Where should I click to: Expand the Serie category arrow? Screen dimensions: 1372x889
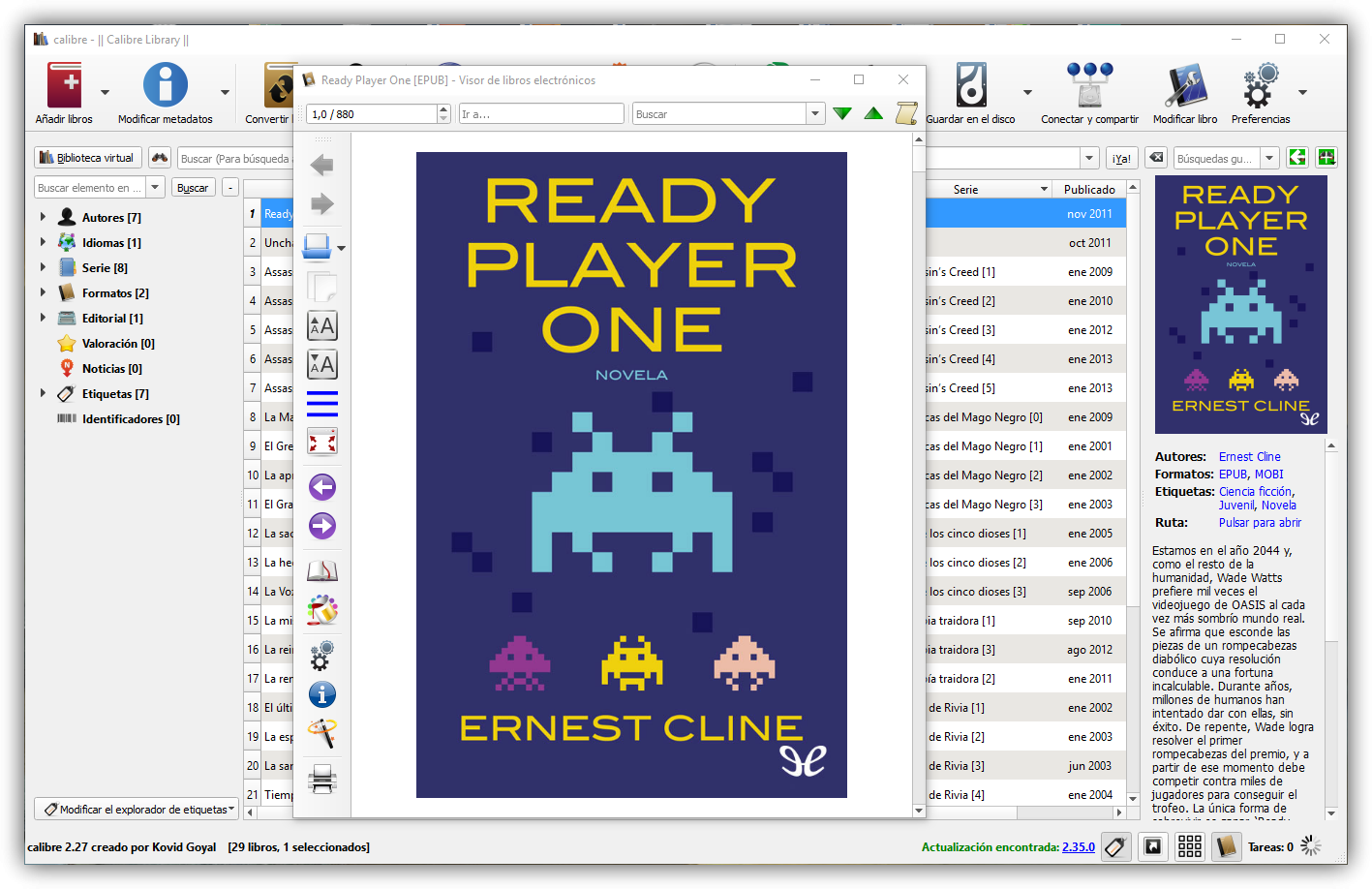(43, 267)
